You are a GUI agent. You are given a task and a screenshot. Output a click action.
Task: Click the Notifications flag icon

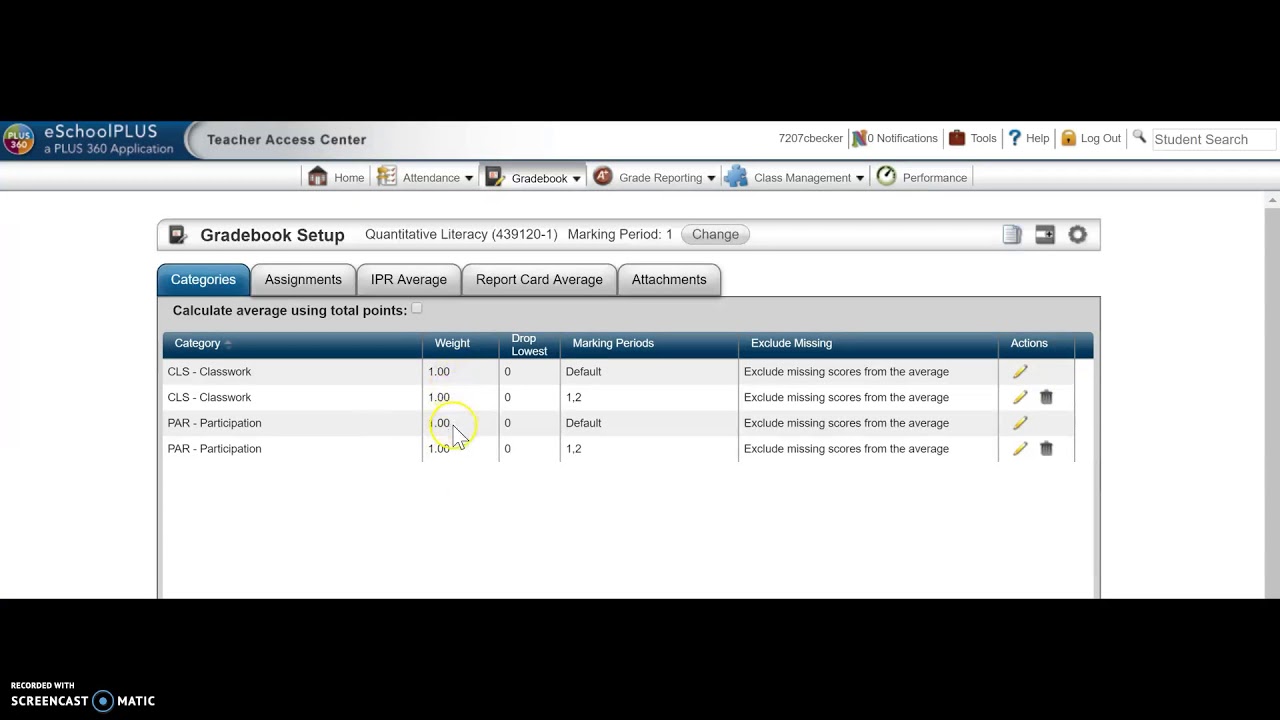(858, 138)
